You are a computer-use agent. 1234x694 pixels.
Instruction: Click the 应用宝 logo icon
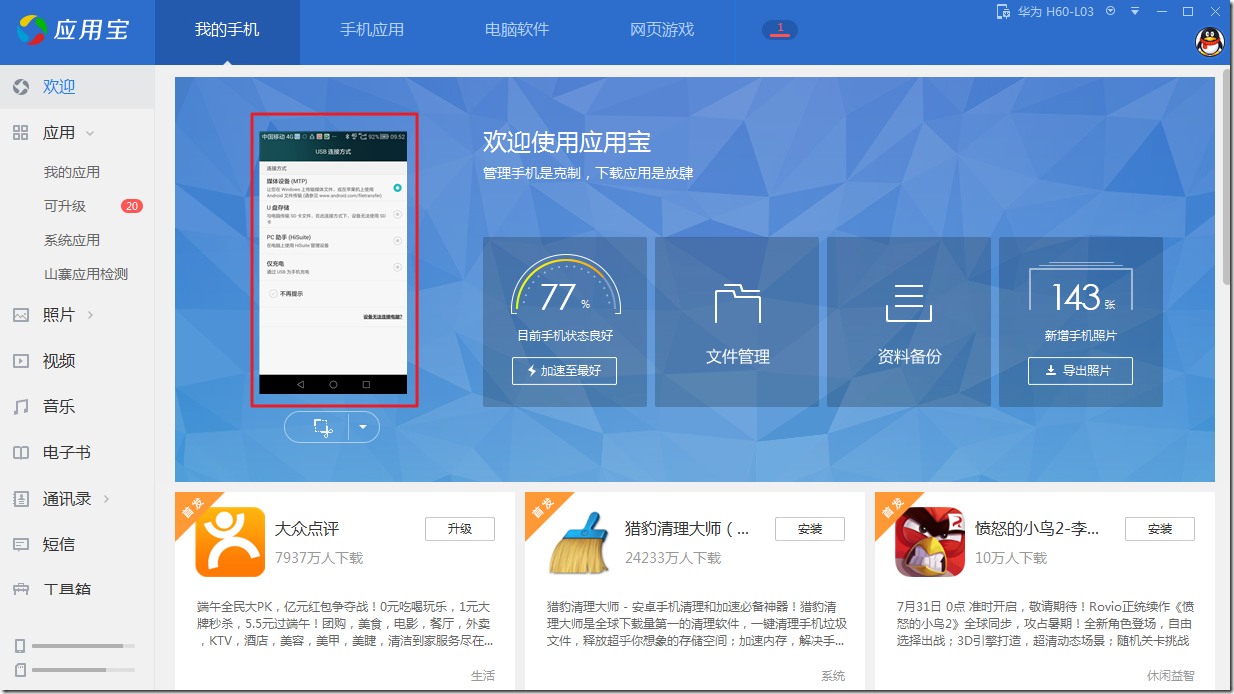click(x=31, y=30)
